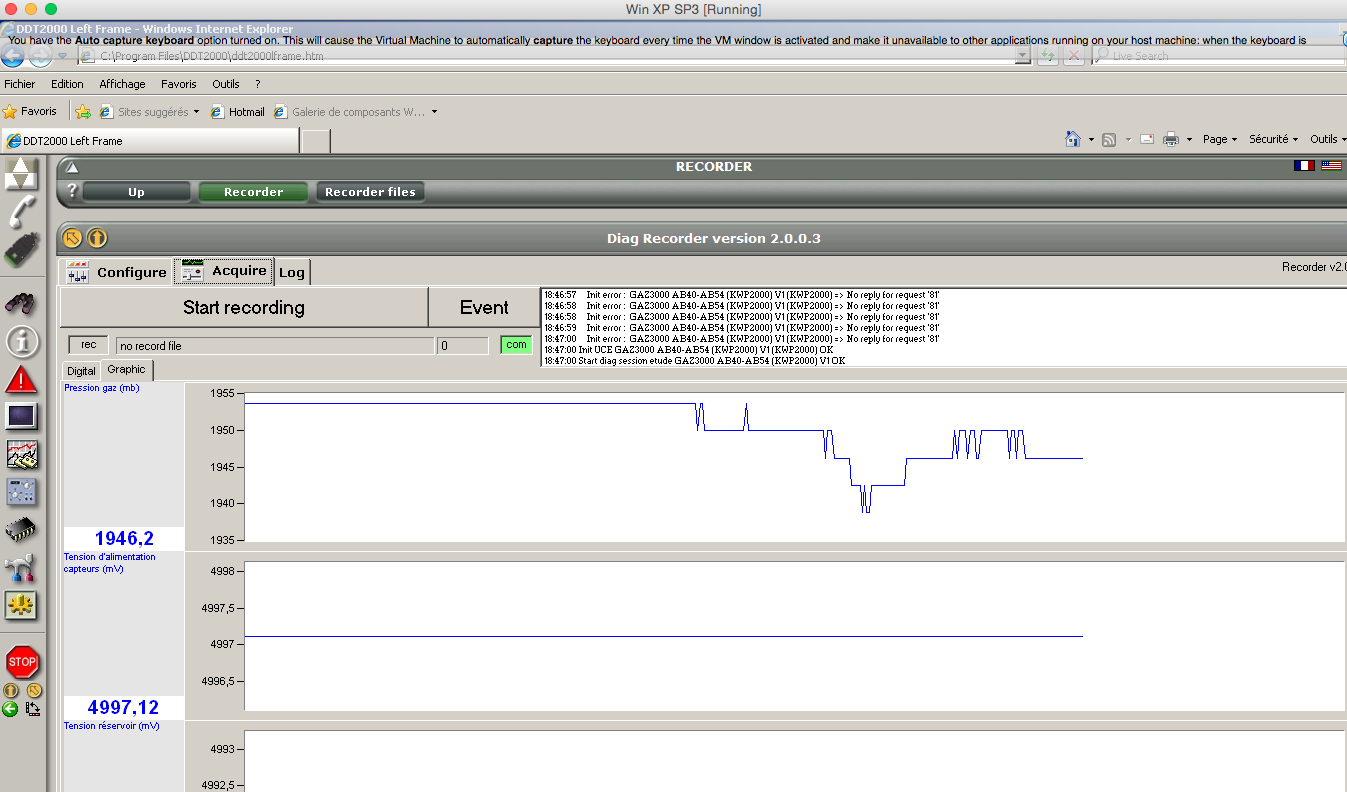The width and height of the screenshot is (1347, 792).
Task: Click the no record file field
Action: [x=274, y=346]
